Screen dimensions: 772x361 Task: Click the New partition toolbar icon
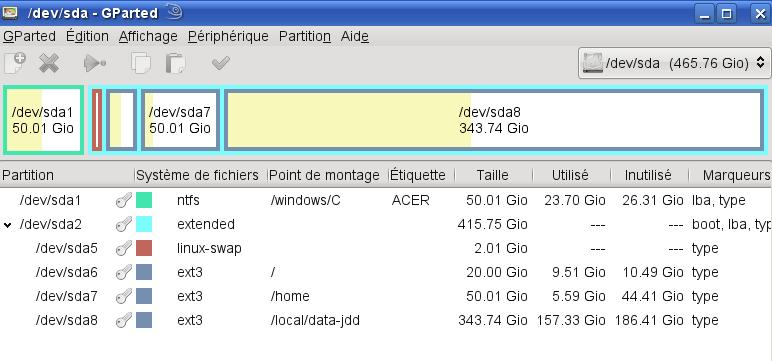pos(14,63)
